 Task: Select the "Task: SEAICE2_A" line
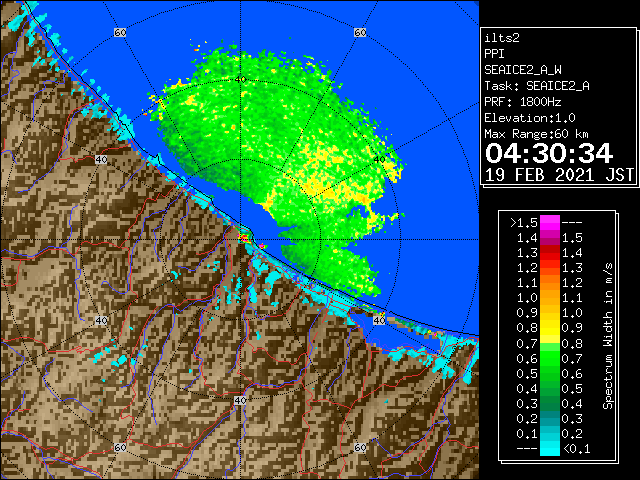pyautogui.click(x=537, y=86)
